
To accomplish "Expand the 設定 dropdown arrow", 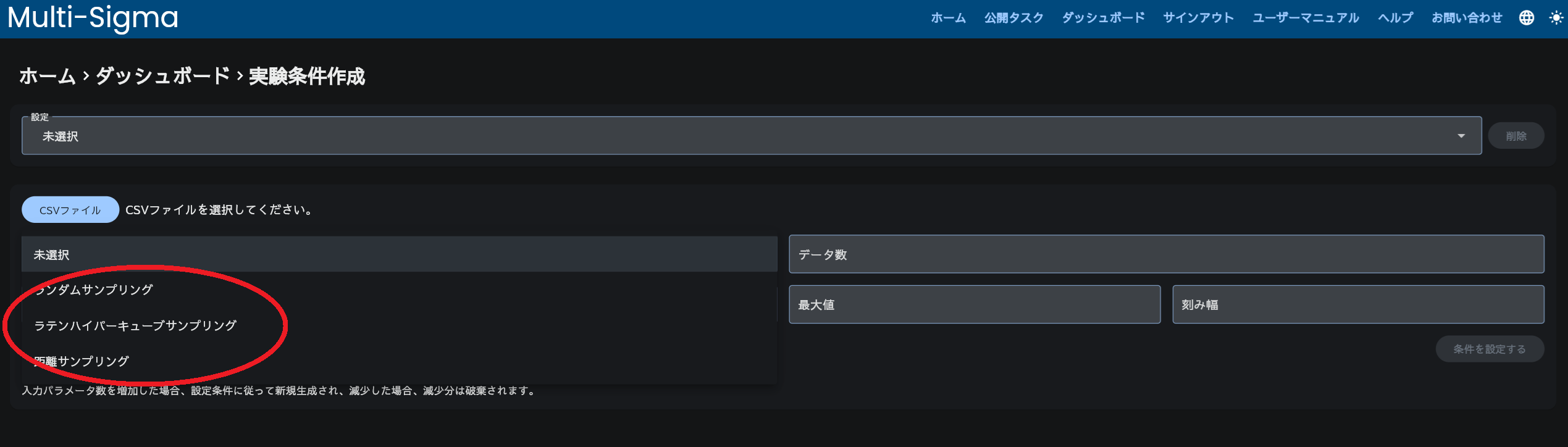I will [1461, 136].
